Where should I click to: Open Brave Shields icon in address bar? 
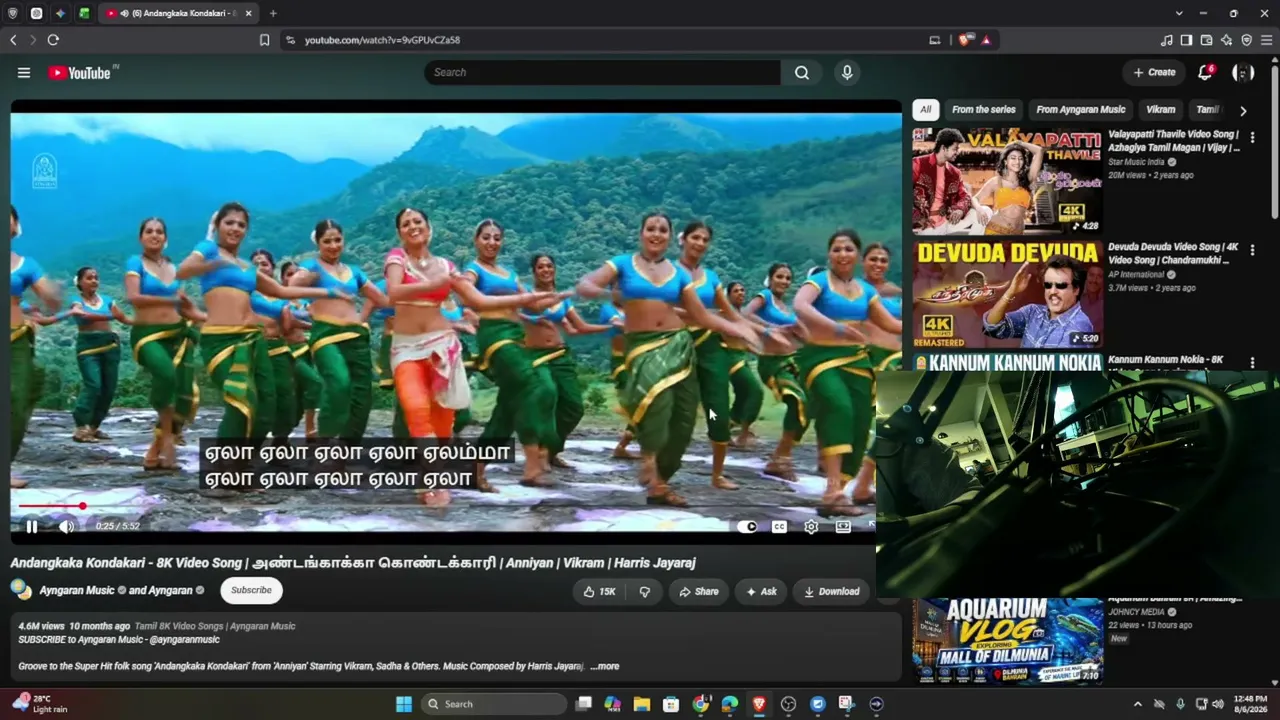point(965,40)
